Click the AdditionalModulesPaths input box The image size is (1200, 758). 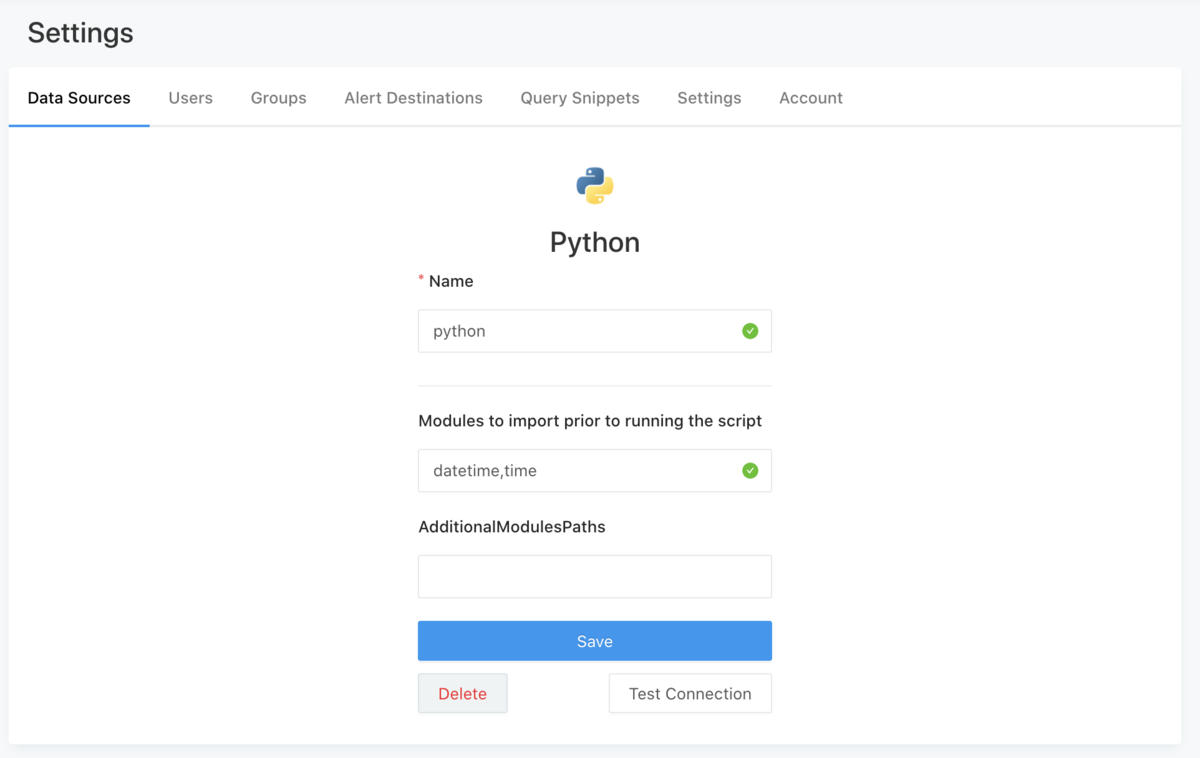(x=595, y=577)
